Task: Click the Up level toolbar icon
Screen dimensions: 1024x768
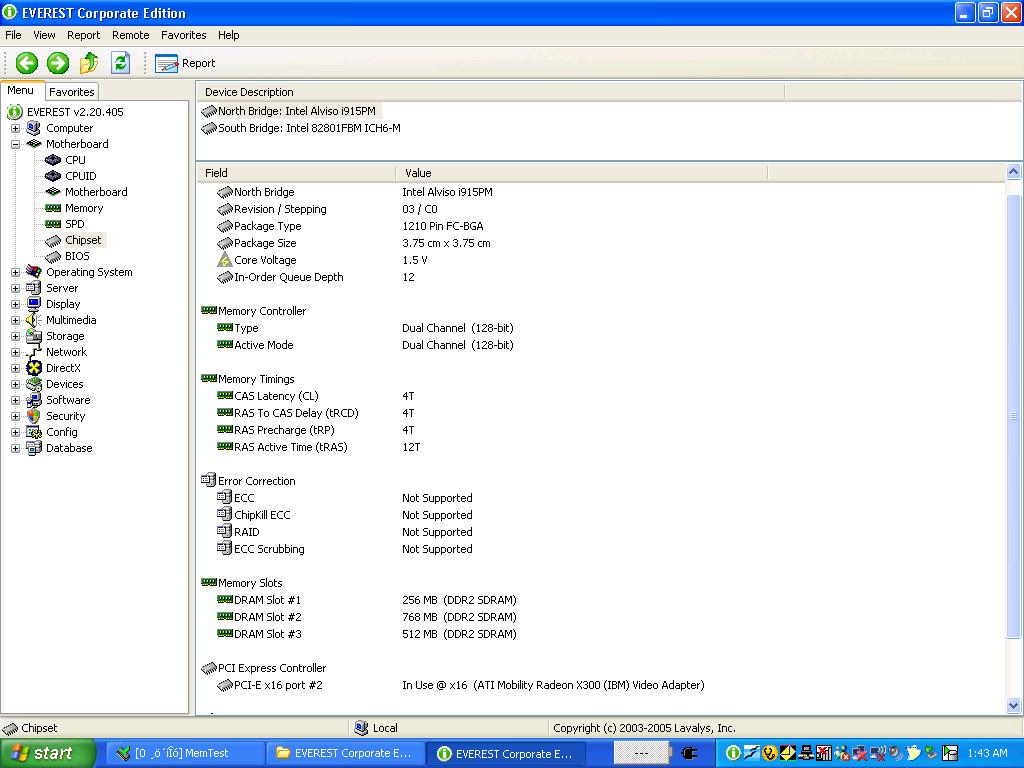Action: coord(89,63)
